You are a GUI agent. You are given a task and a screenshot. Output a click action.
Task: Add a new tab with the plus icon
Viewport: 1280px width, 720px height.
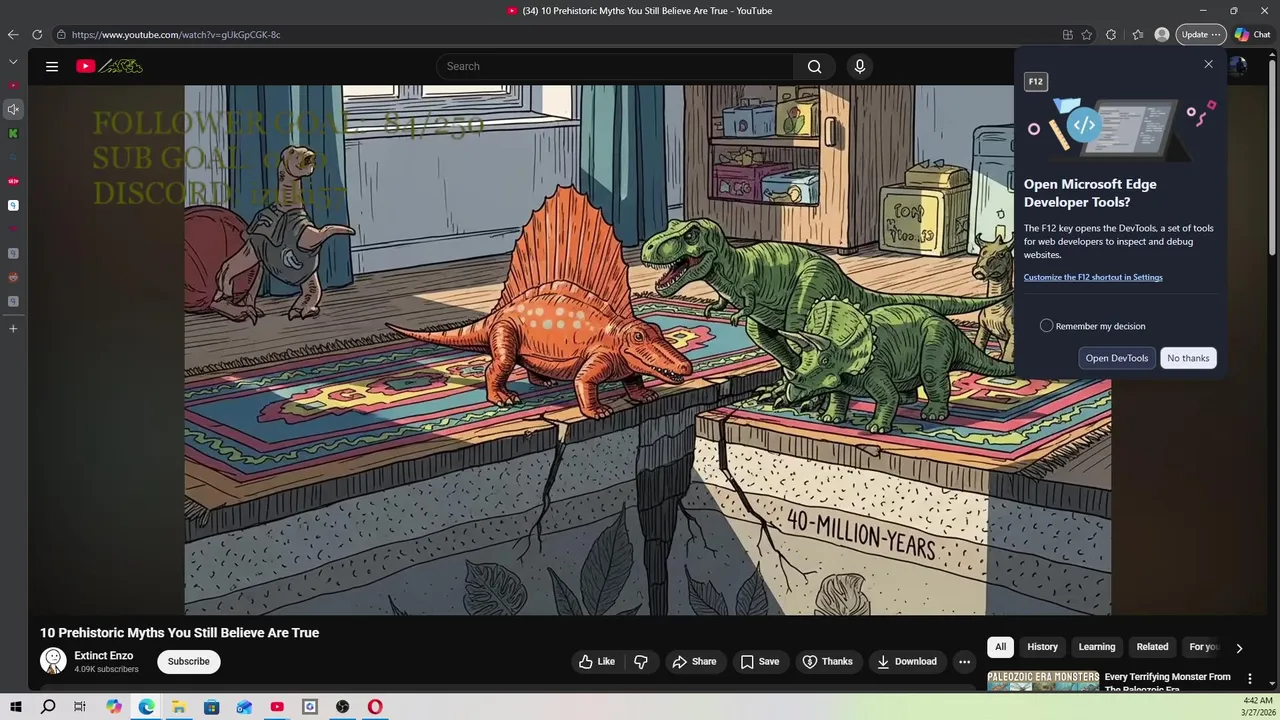click(x=13, y=328)
